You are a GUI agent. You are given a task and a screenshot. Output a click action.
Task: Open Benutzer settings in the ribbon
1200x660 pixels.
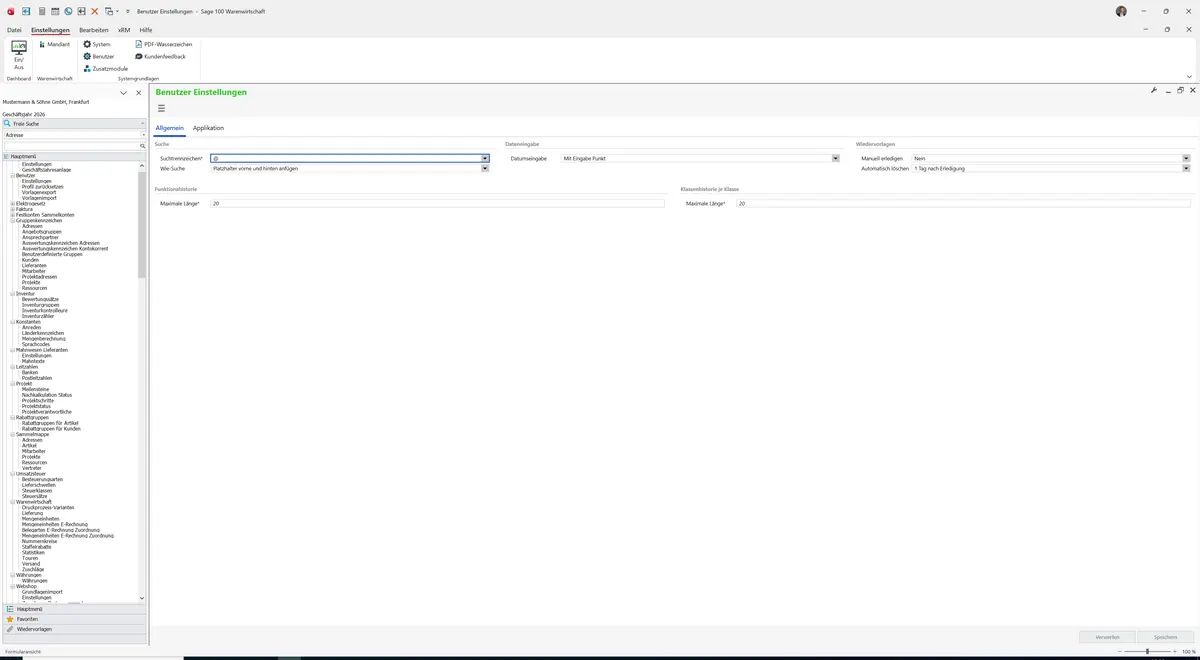coord(99,56)
